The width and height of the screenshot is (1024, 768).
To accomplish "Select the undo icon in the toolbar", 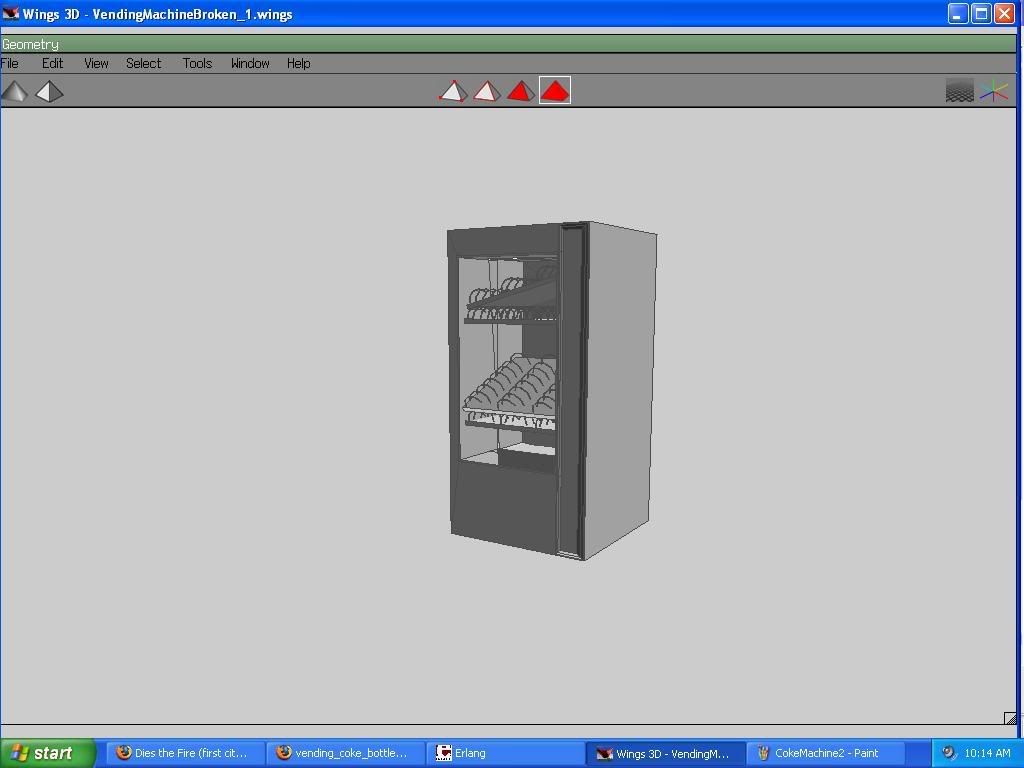I will pos(15,90).
